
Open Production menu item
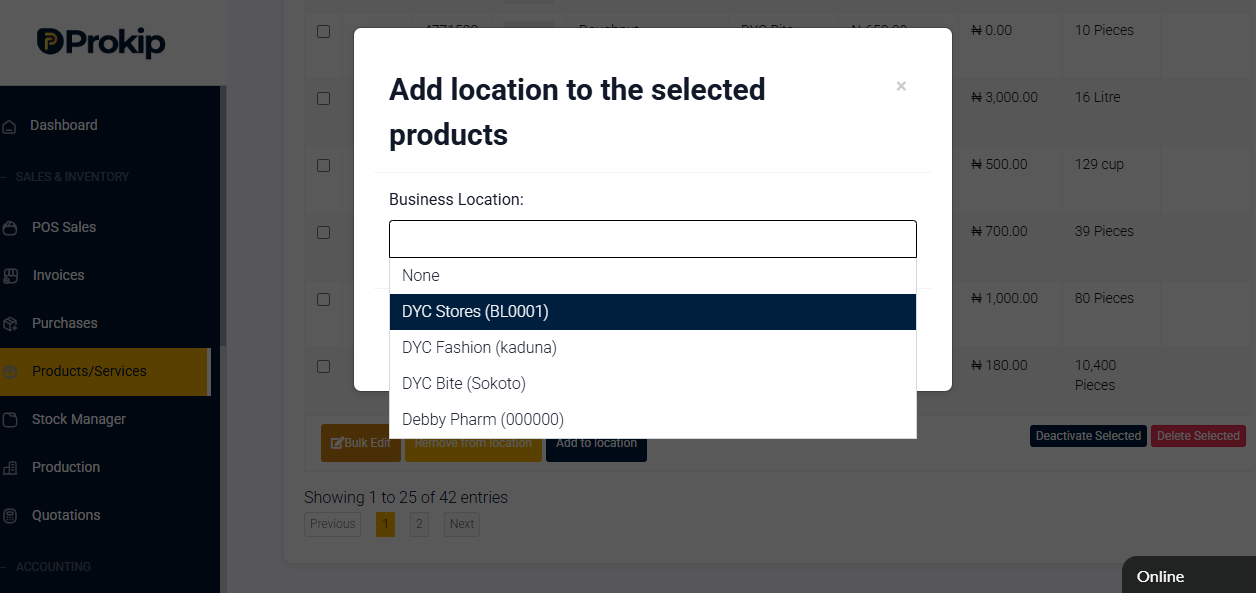click(x=66, y=467)
